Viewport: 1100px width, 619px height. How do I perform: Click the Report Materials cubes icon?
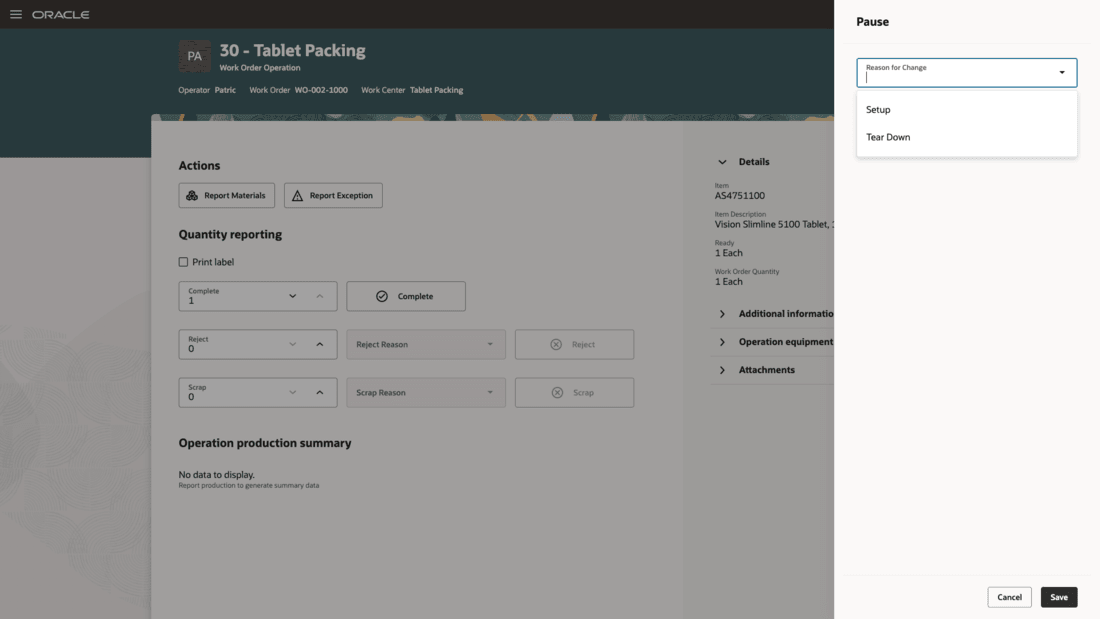coord(192,196)
